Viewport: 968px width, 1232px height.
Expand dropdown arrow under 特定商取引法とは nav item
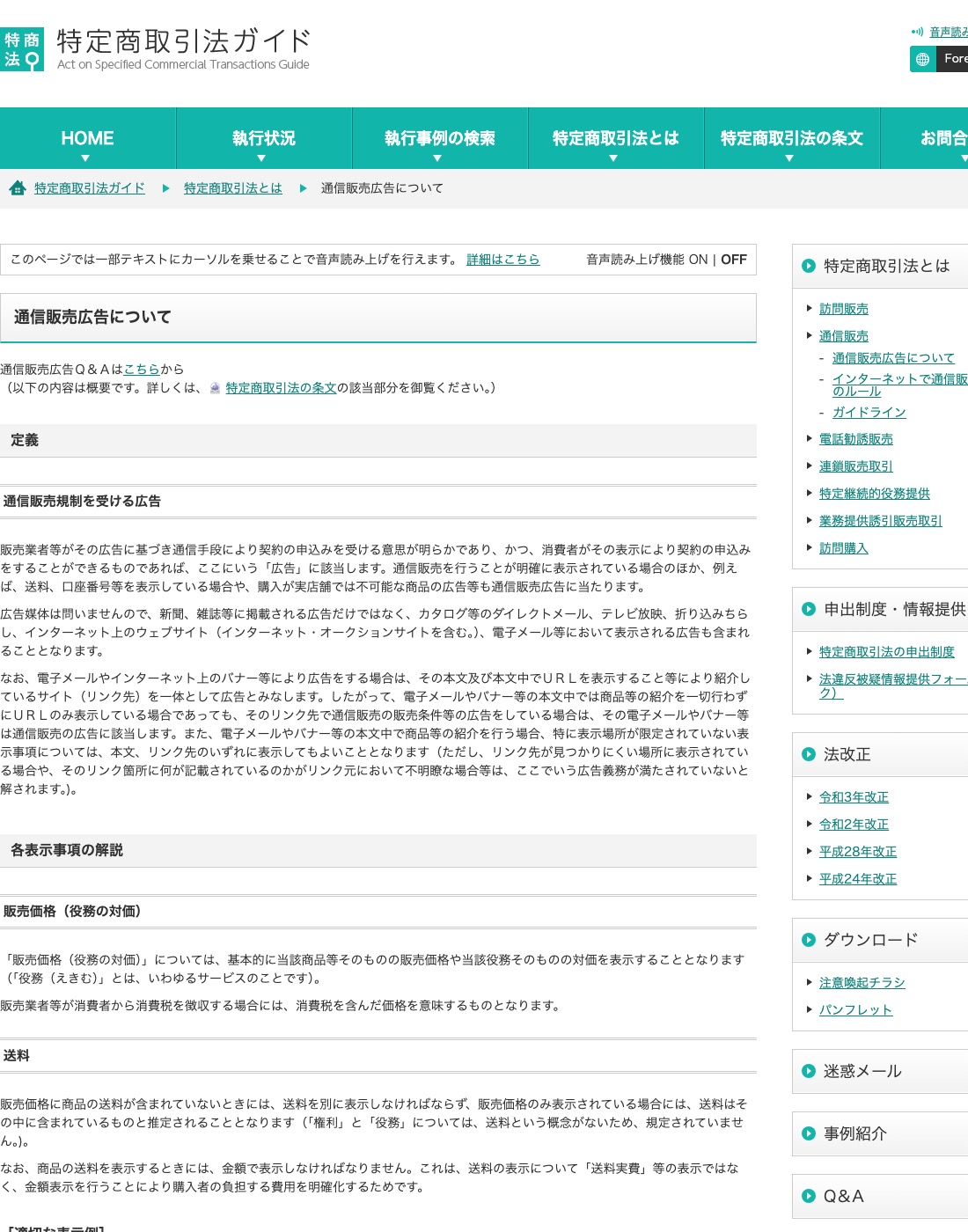(613, 158)
